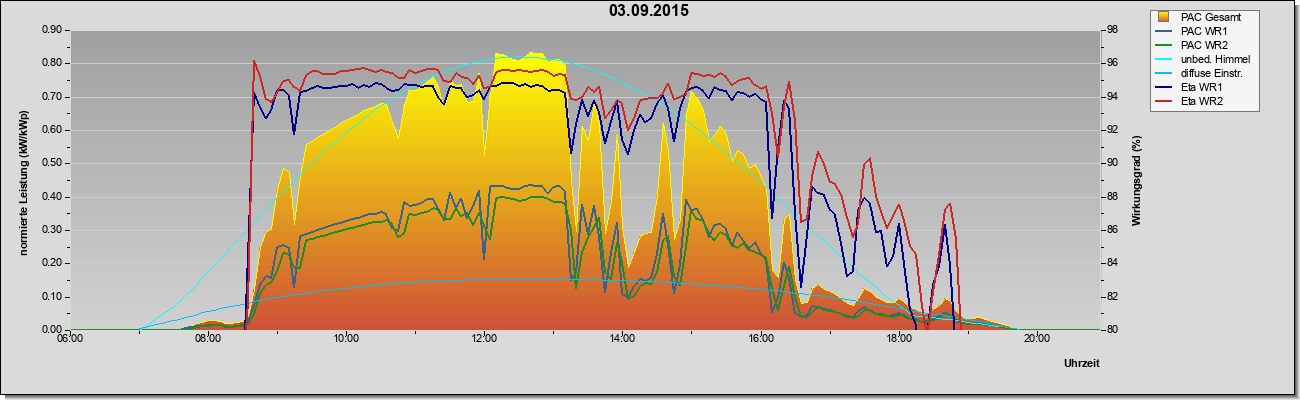Click the 20:00 time axis tick label
Screen dimensions: 1300x400
pyautogui.click(x=1036, y=338)
